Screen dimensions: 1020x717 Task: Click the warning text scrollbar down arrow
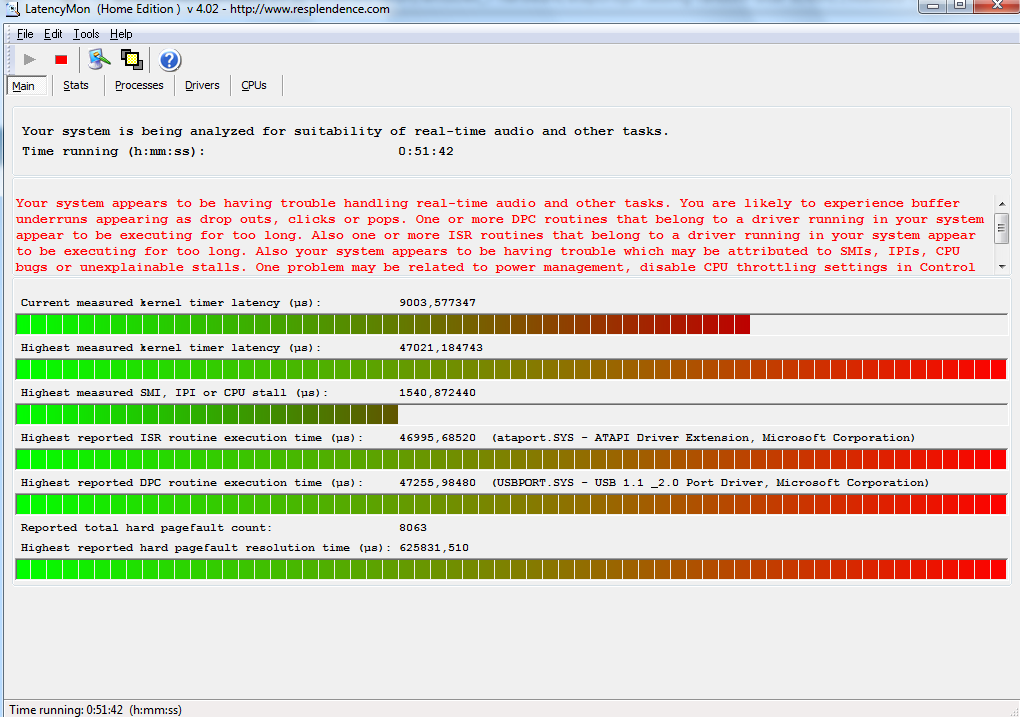[x=1001, y=267]
